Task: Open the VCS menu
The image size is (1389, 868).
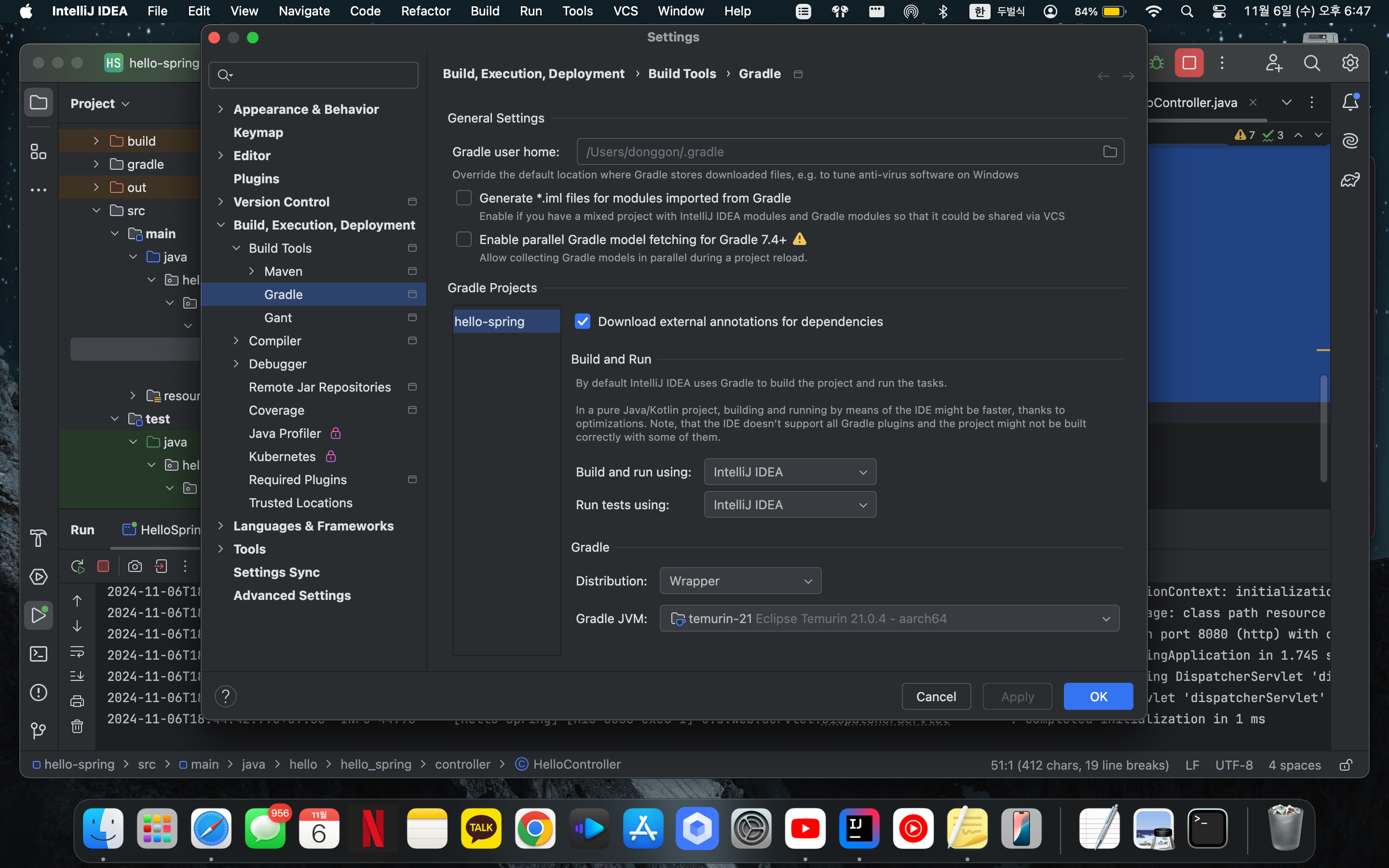Action: [626, 11]
